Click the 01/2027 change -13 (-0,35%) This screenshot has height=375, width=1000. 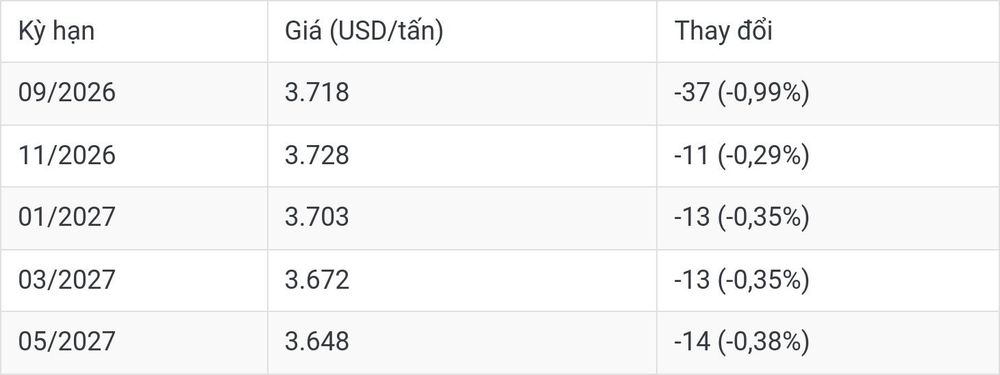(742, 217)
